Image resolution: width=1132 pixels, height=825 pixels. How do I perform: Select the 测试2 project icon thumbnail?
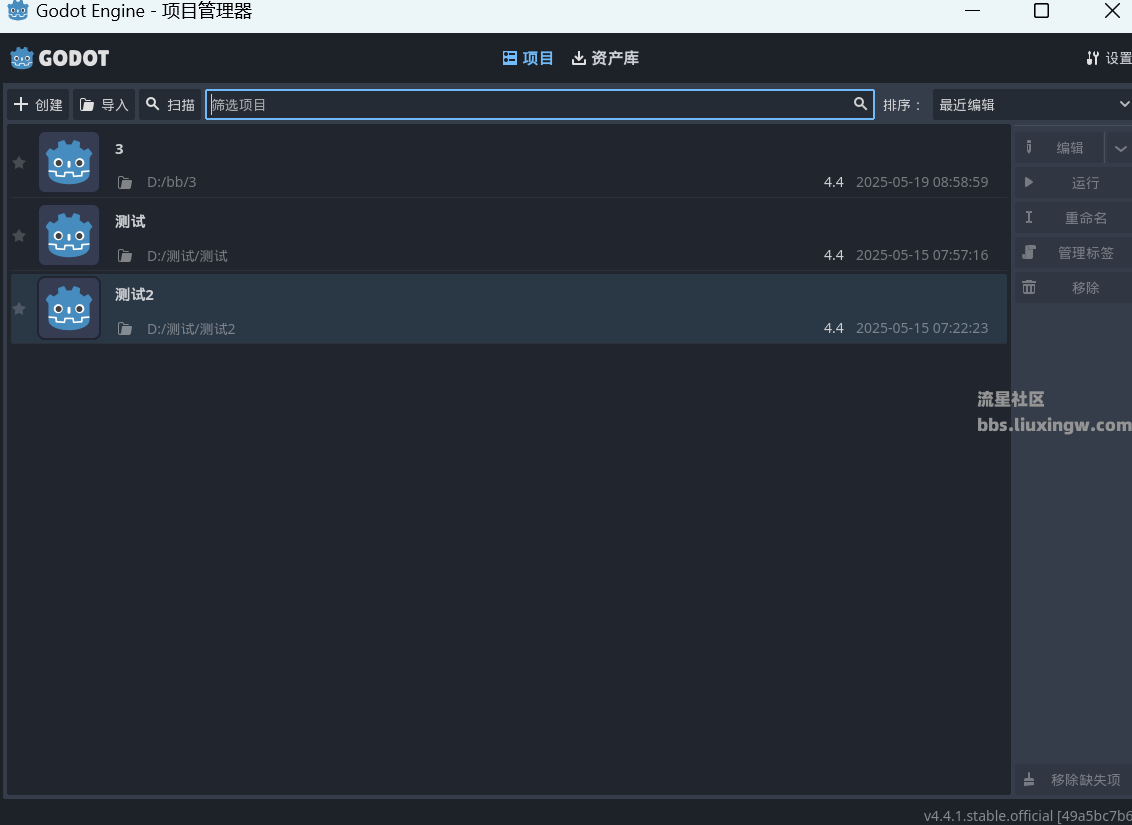tap(69, 308)
